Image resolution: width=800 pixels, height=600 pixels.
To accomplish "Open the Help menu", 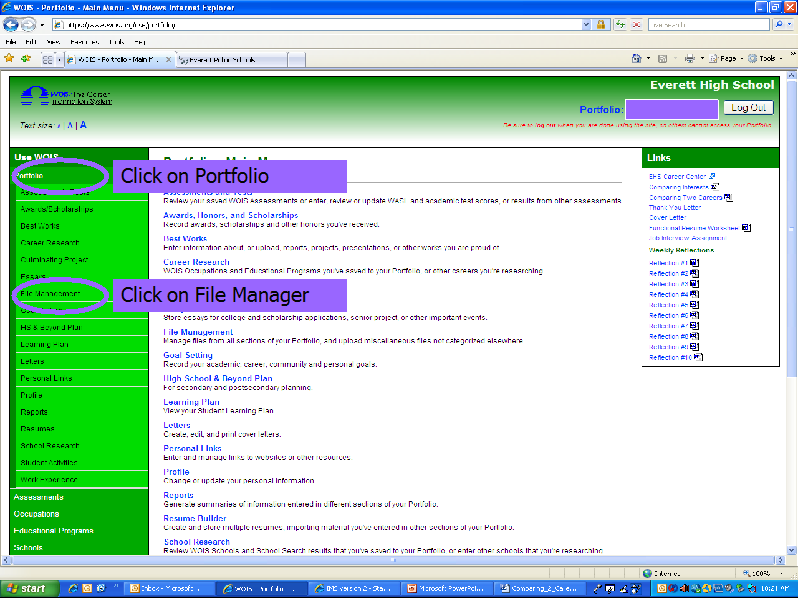I will click(139, 42).
